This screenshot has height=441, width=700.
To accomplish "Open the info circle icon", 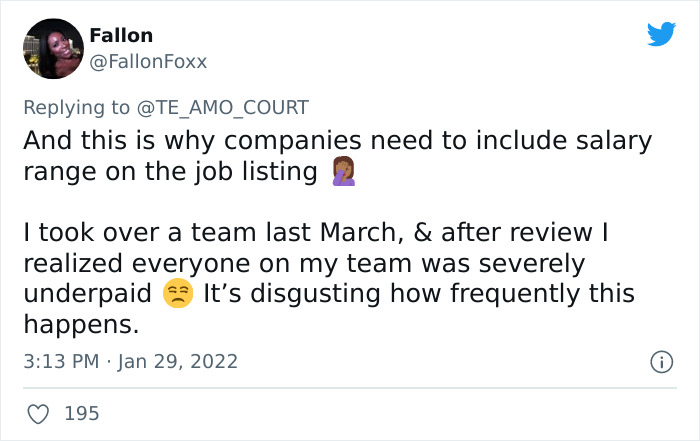I will (x=661, y=362).
